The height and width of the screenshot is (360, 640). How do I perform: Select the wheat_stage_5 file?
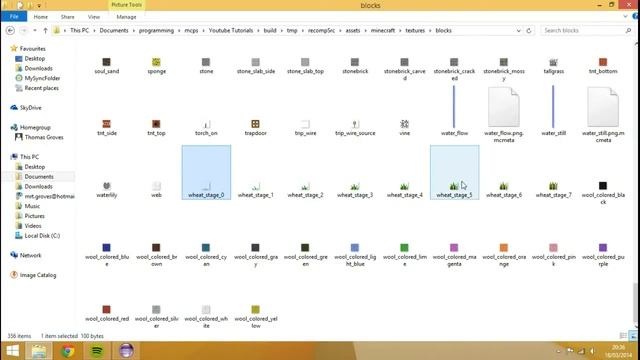[x=454, y=172]
